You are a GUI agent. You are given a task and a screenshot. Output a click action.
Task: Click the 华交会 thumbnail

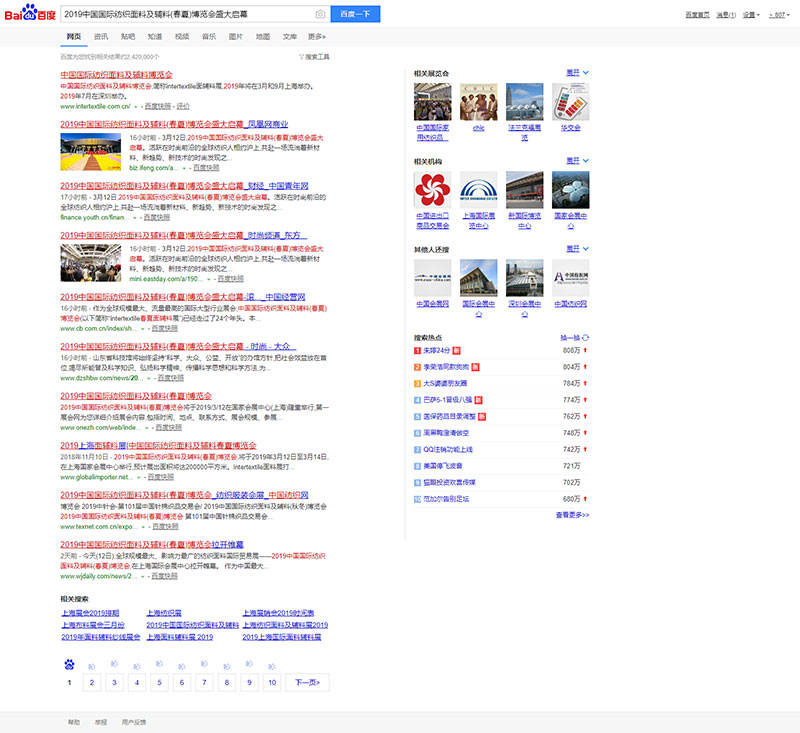pos(570,102)
